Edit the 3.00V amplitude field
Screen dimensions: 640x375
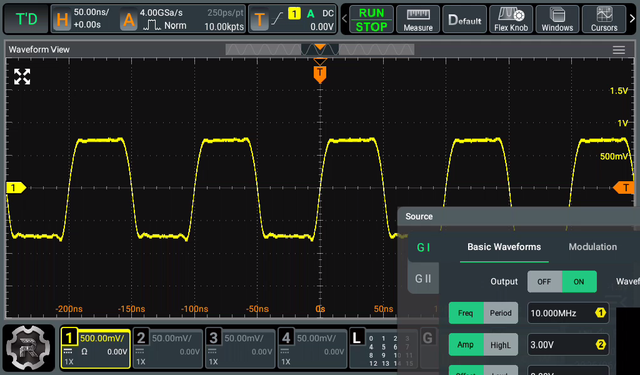(x=568, y=345)
